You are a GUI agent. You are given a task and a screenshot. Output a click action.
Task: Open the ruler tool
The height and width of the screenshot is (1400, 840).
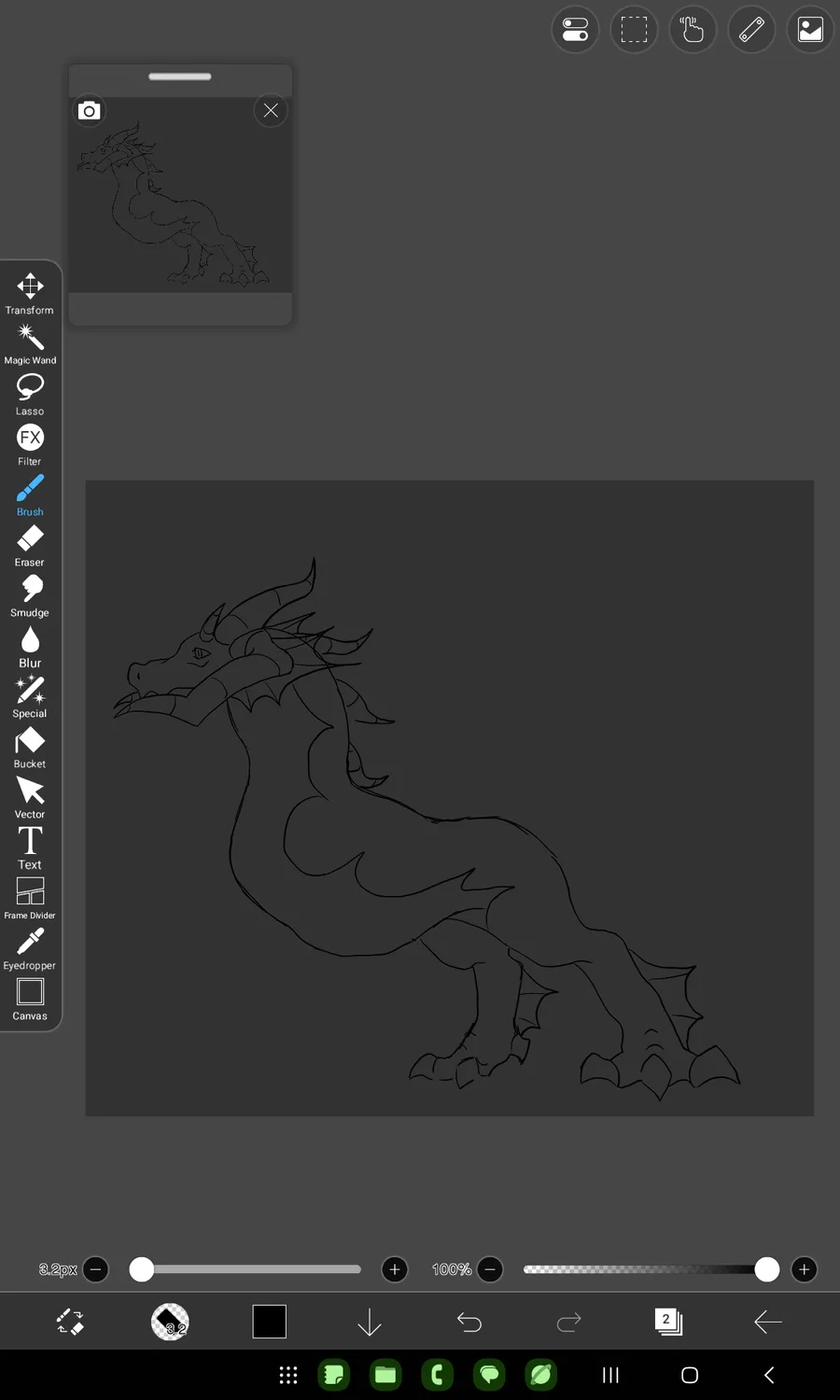pos(751,30)
